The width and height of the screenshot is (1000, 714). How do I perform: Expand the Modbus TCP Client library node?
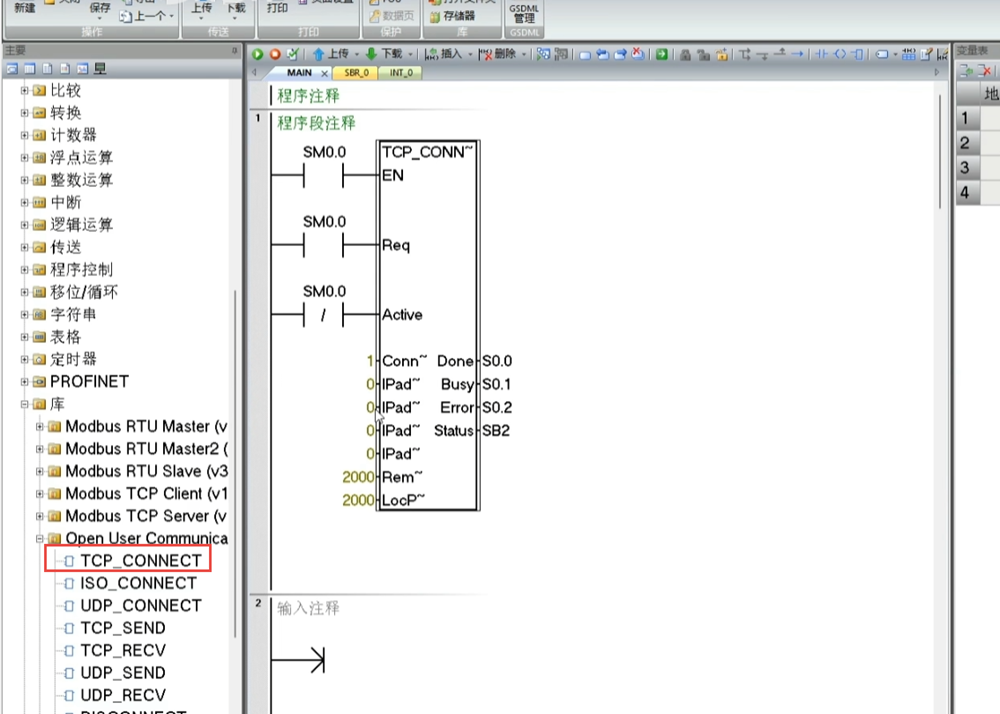[40, 494]
